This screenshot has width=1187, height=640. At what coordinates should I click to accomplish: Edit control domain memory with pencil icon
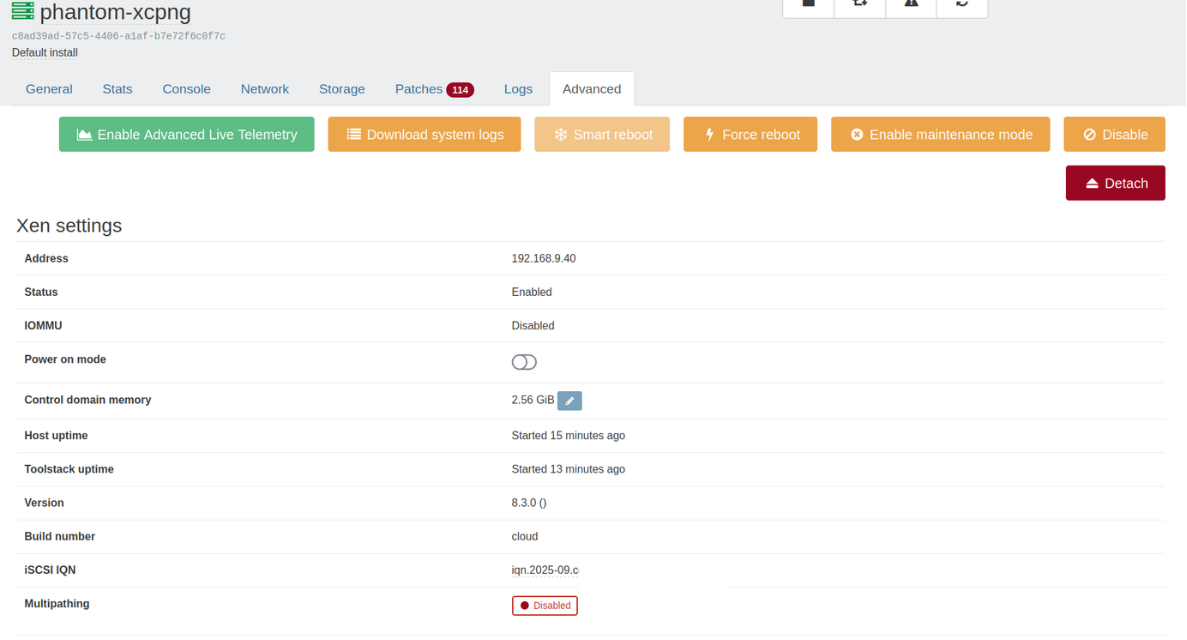(569, 401)
